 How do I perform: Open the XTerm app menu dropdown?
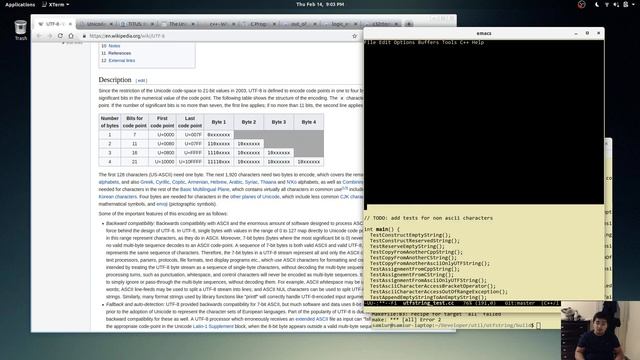pos(56,4)
